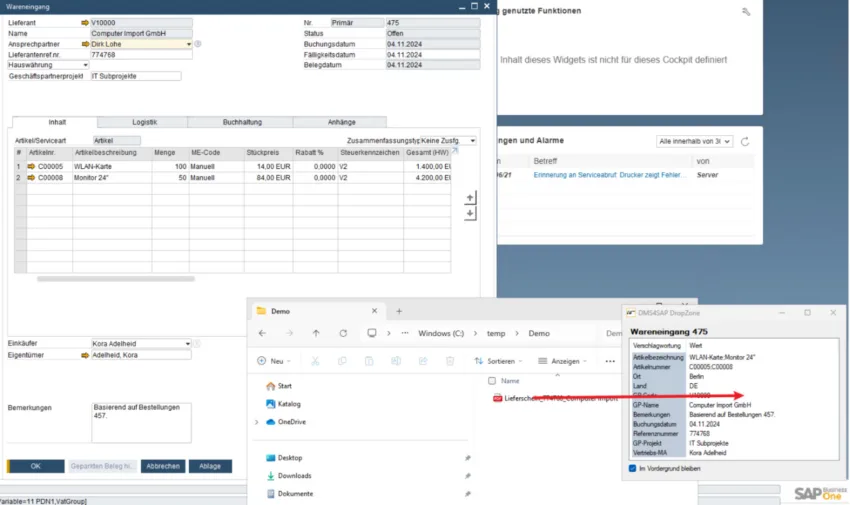This screenshot has width=850, height=505.
Task: Click the Rename icon in explorer toolbar
Action: coord(396,361)
